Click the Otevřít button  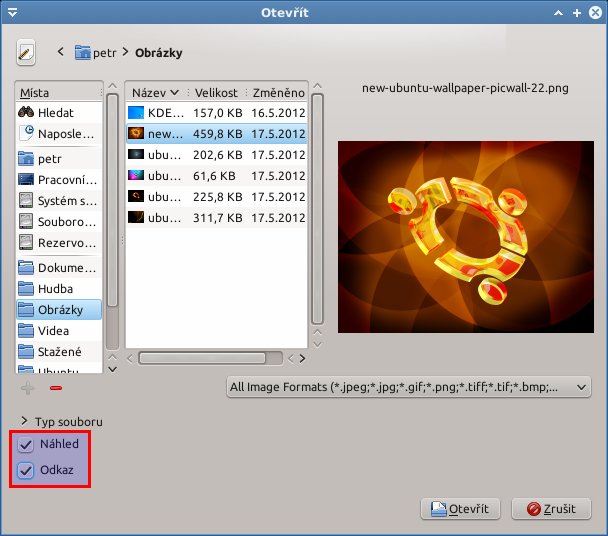coord(460,509)
